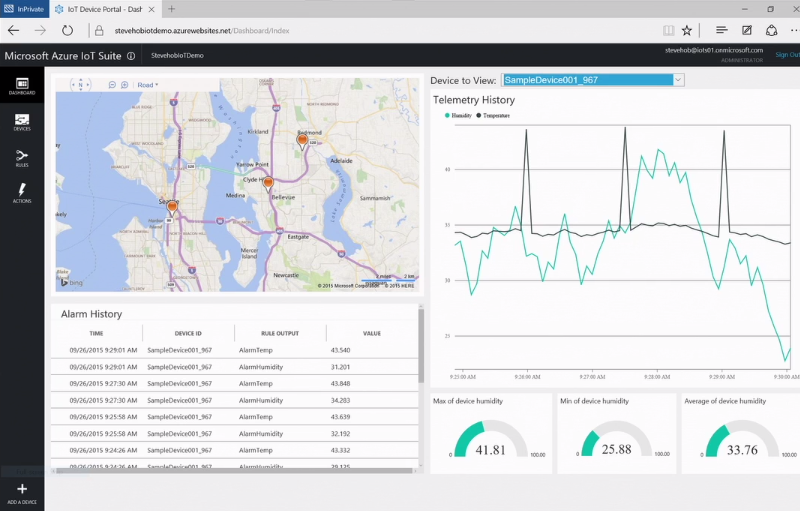Image resolution: width=800 pixels, height=511 pixels.
Task: Open the Edge Hub menu
Action: (721, 30)
